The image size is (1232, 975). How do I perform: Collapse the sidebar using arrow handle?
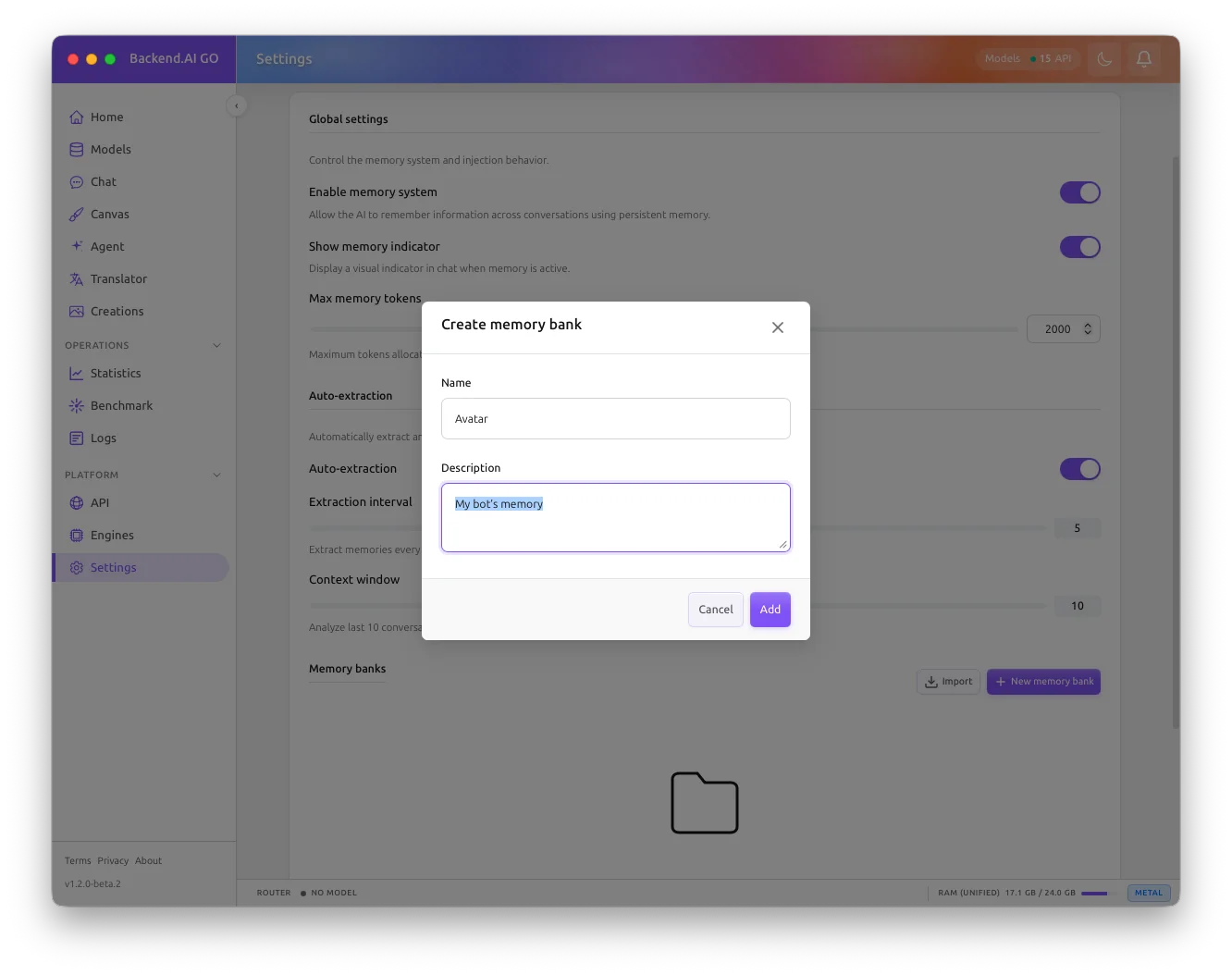(237, 106)
